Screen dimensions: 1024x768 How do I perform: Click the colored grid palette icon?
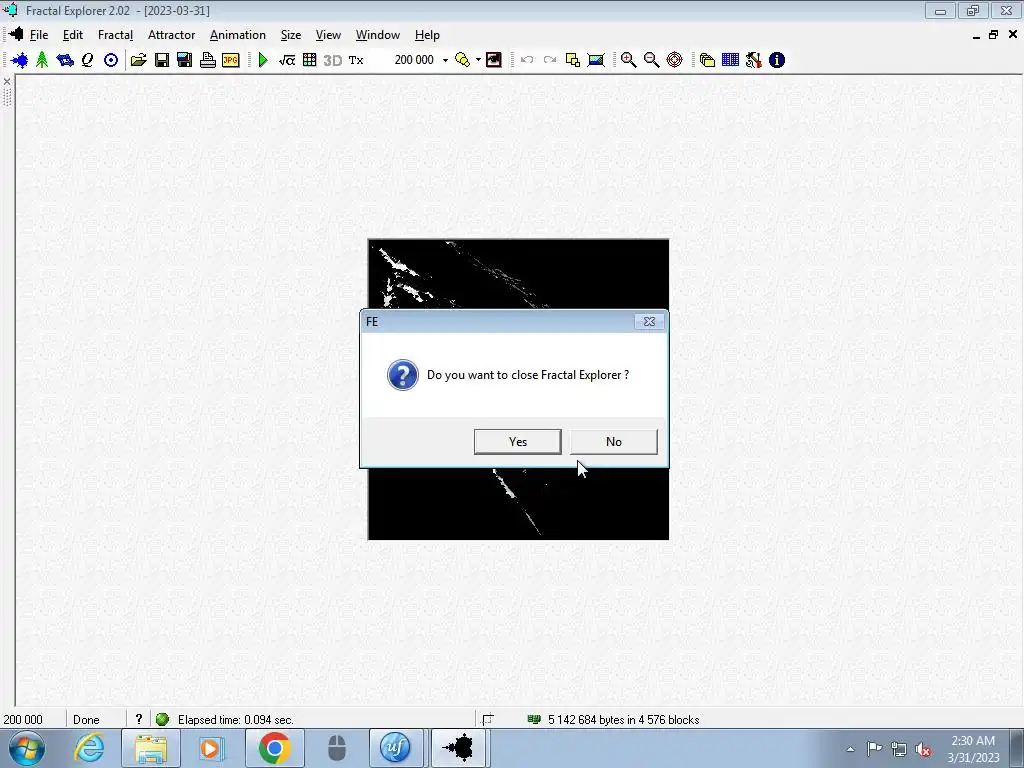(310, 60)
